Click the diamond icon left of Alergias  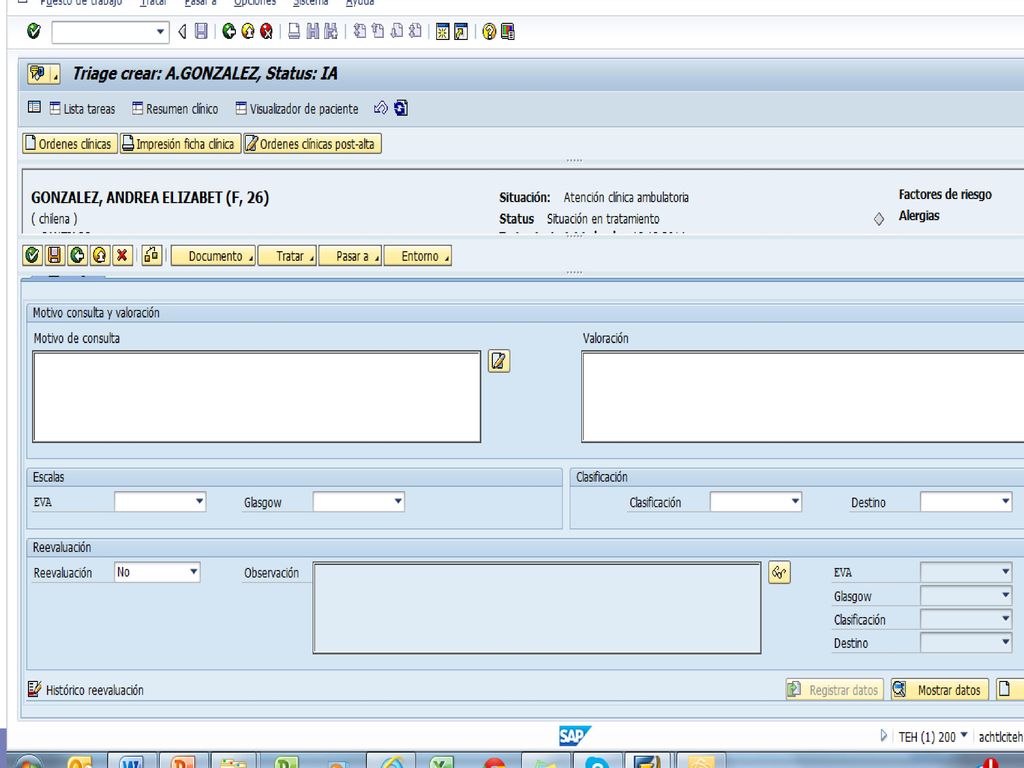(879, 219)
